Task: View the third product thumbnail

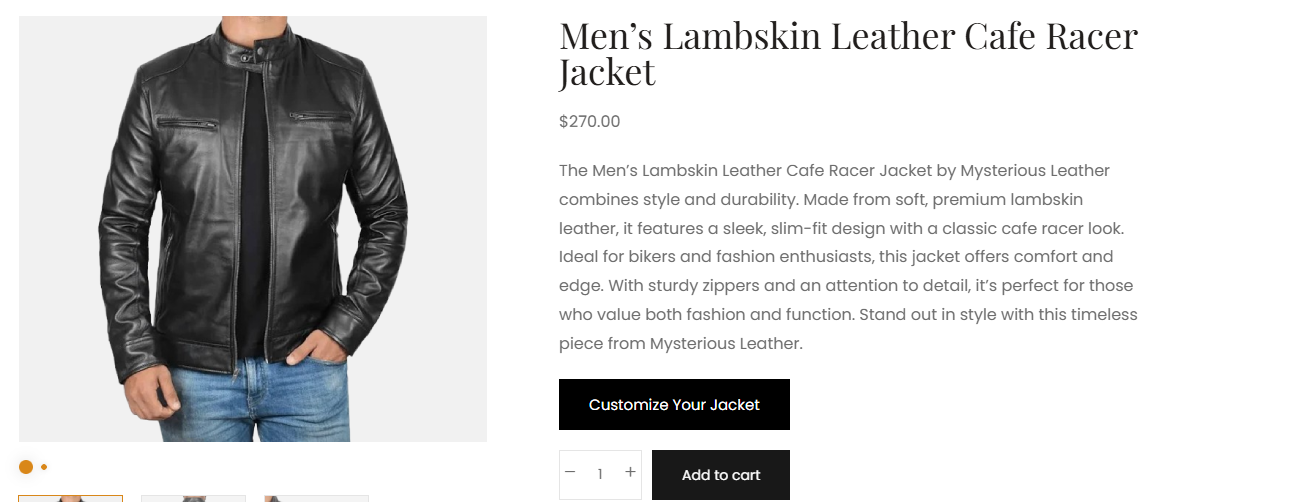Action: [316, 498]
